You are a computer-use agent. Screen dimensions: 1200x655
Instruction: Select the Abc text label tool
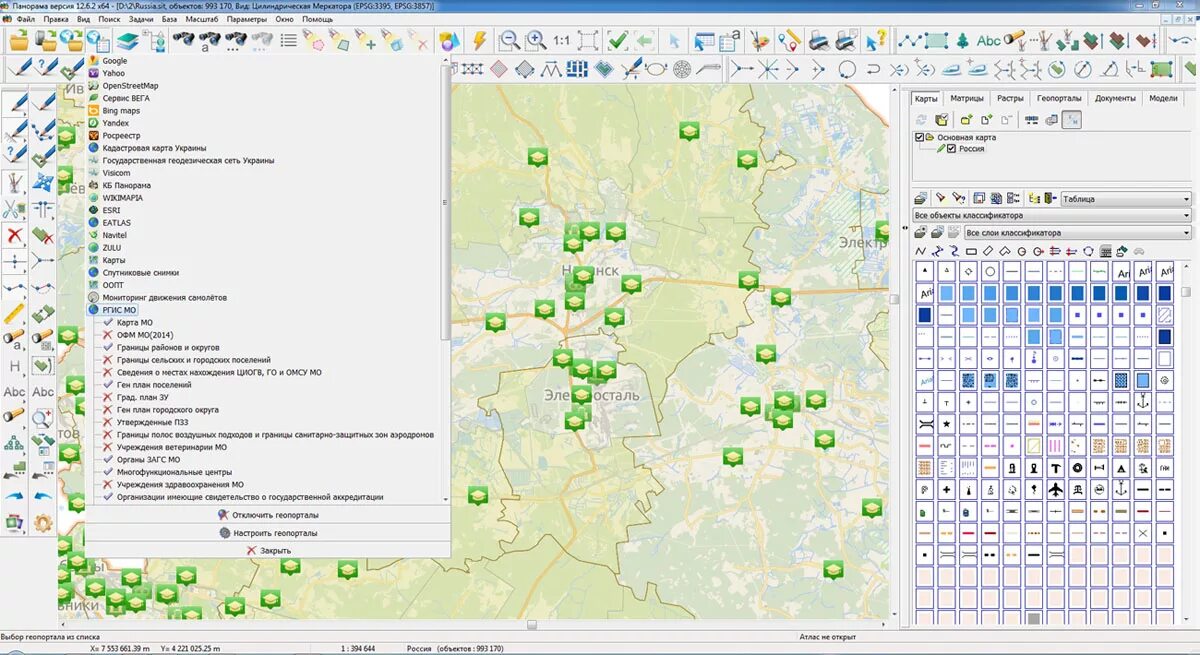988,41
